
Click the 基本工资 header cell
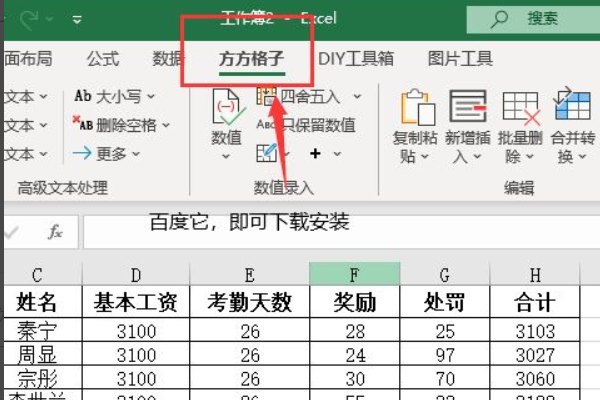coord(136,302)
